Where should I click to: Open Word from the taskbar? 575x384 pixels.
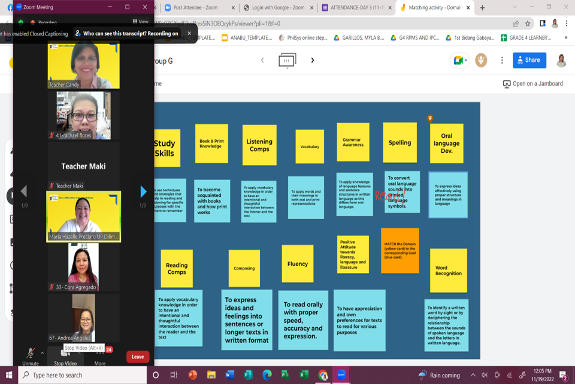[x=230, y=375]
